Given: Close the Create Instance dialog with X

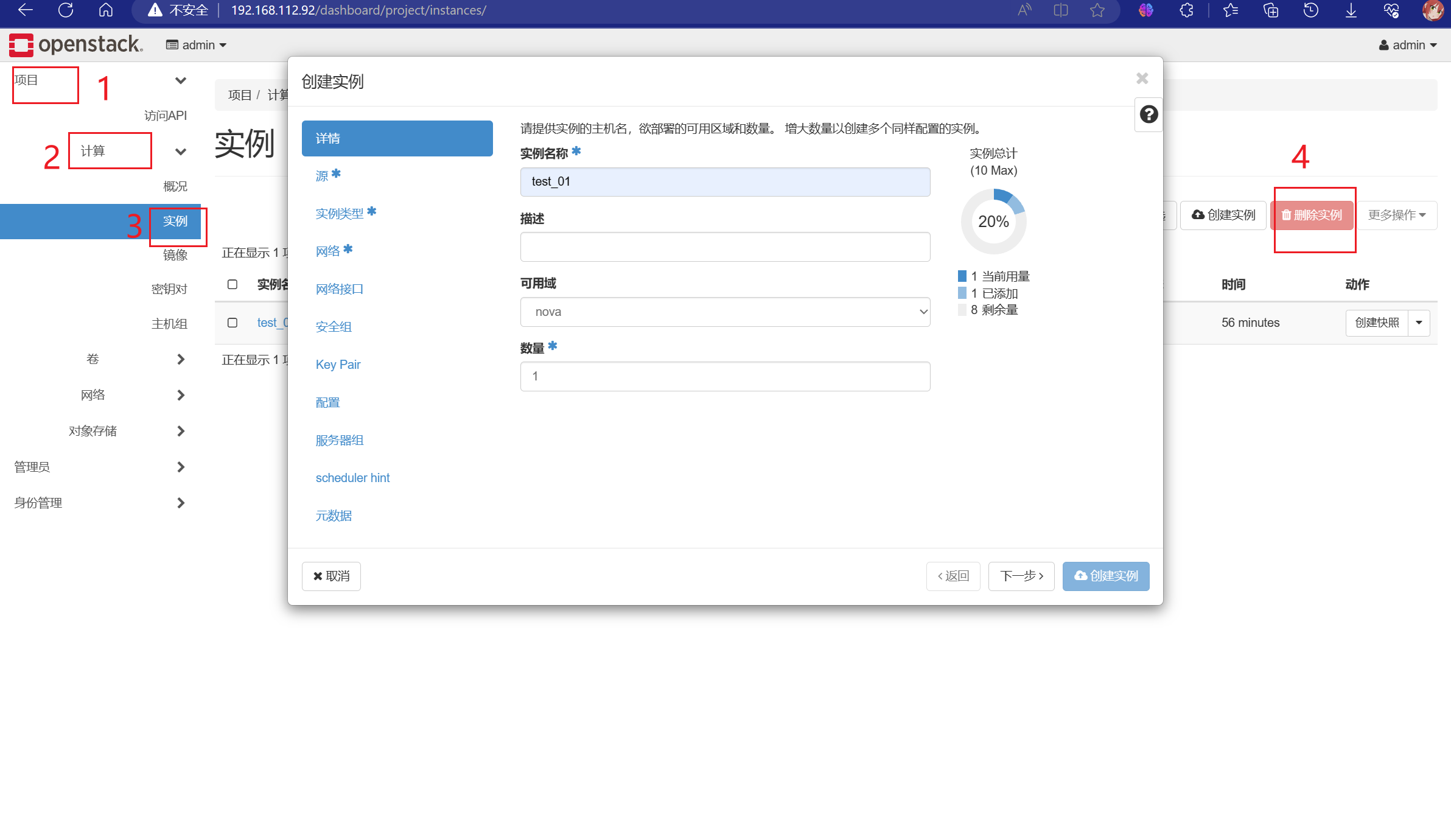Looking at the screenshot, I should [x=1142, y=79].
